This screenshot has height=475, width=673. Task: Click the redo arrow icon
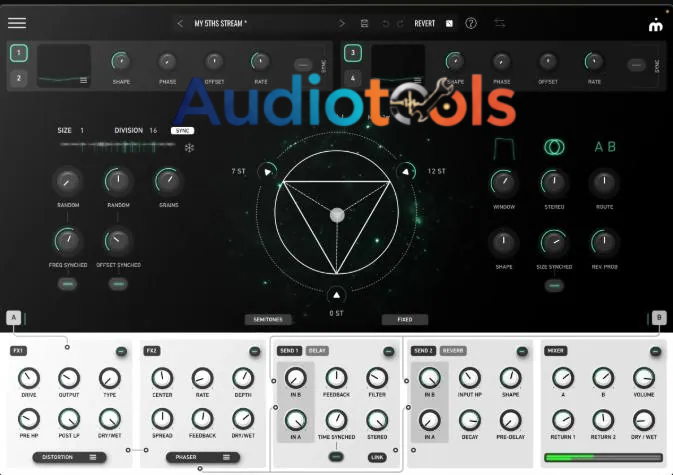[400, 24]
